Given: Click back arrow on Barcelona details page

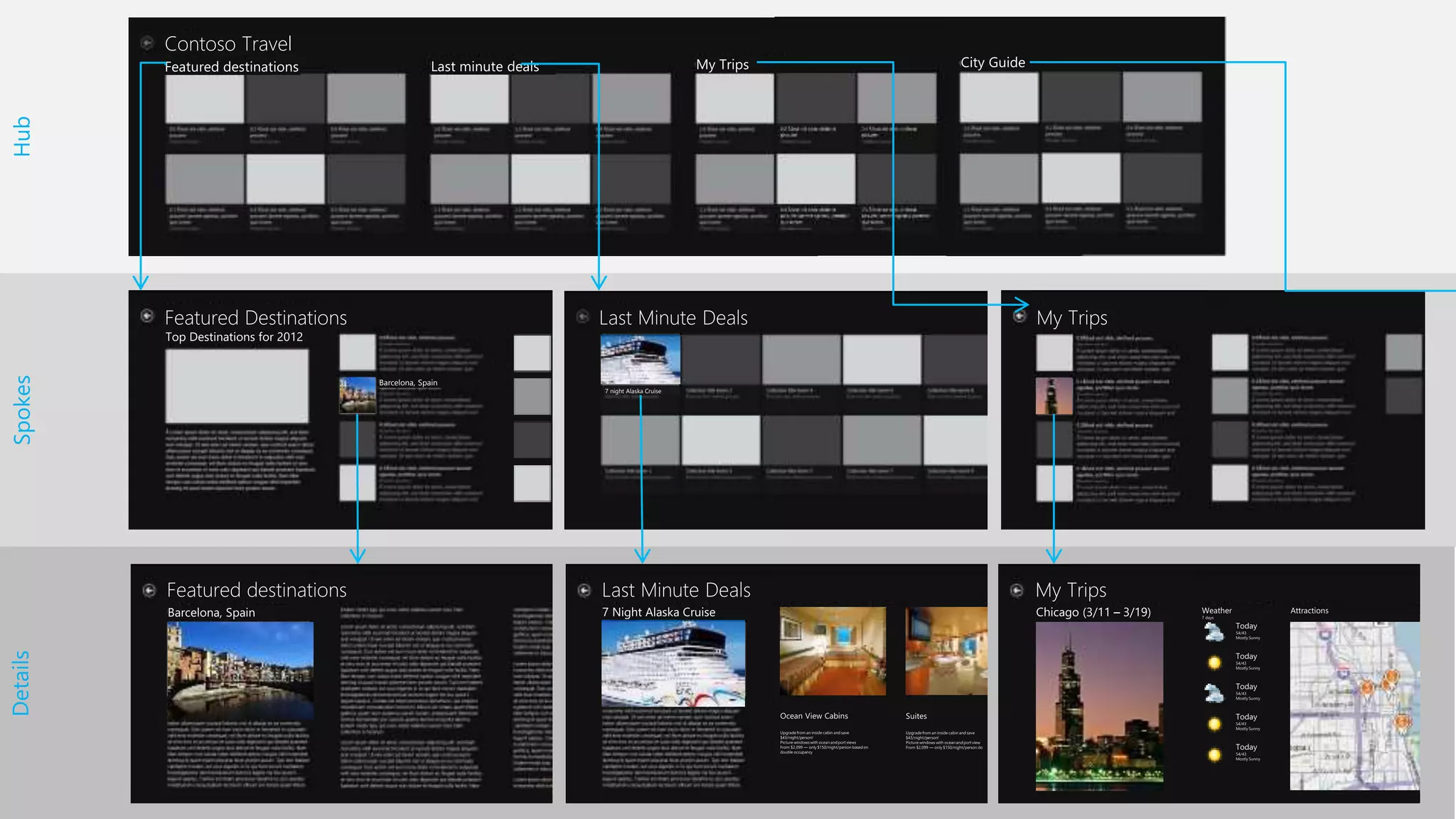Looking at the screenshot, I should pyautogui.click(x=149, y=590).
